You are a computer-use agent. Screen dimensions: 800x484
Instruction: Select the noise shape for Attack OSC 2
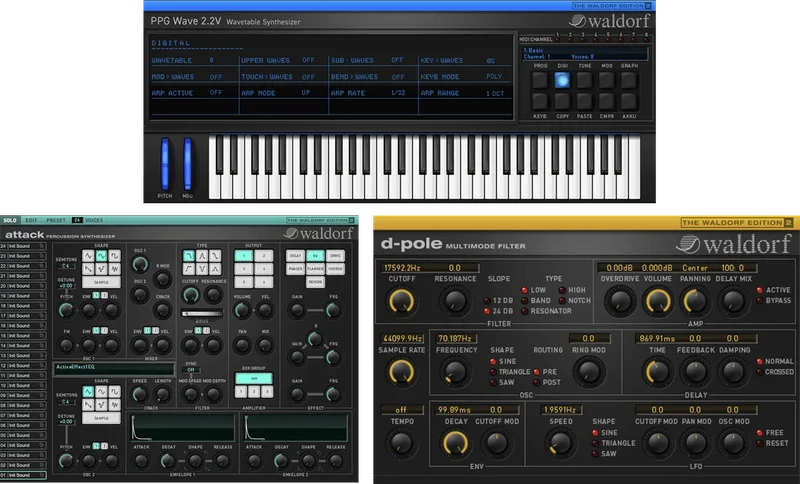point(115,404)
